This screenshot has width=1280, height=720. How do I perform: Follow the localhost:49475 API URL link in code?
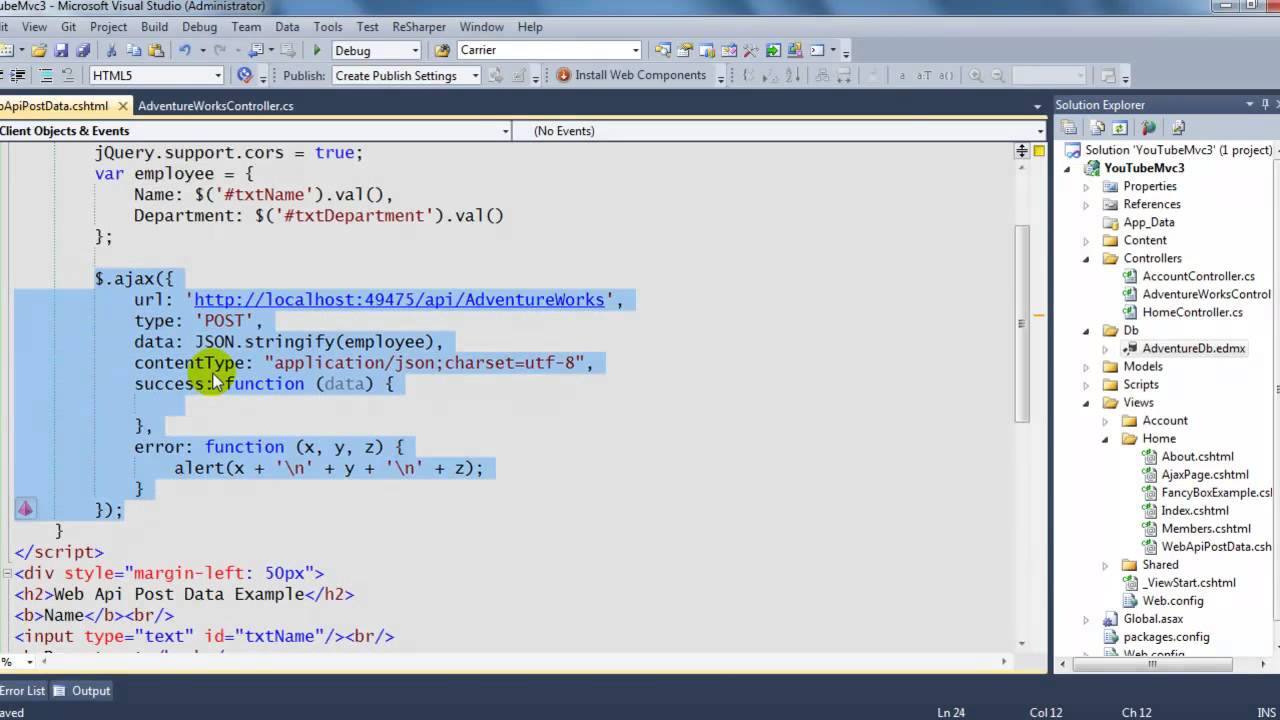click(399, 300)
